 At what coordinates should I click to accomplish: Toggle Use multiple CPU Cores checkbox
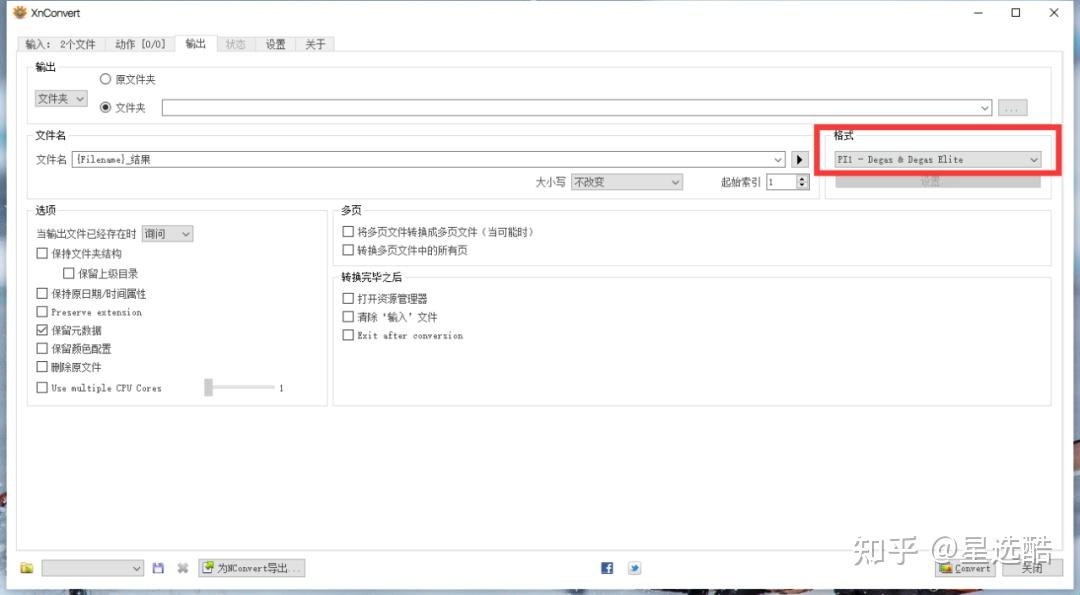(42, 388)
